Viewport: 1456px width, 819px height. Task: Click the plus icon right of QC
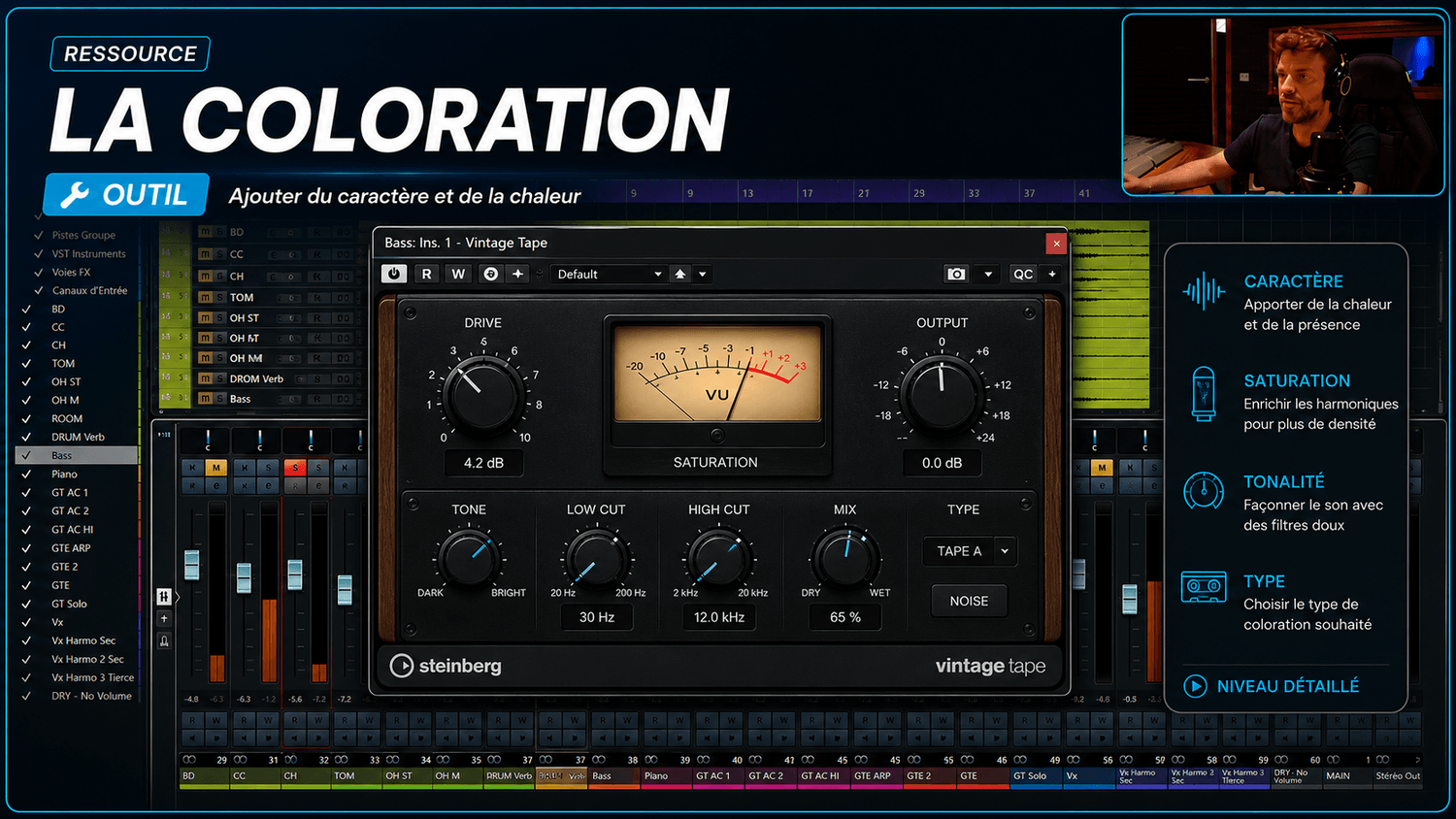click(1052, 275)
